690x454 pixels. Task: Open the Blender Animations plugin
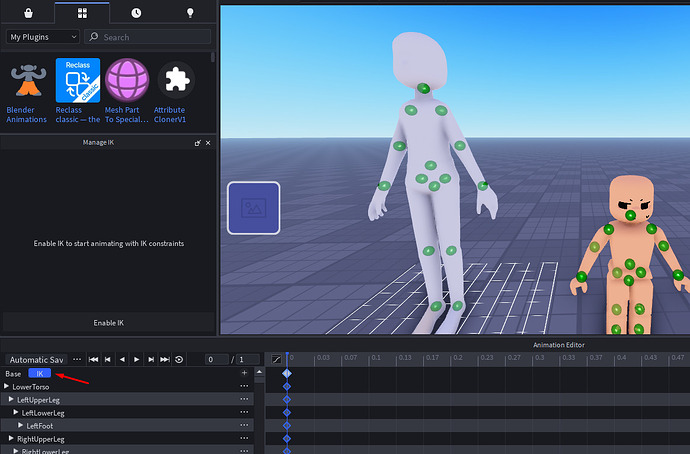26,78
